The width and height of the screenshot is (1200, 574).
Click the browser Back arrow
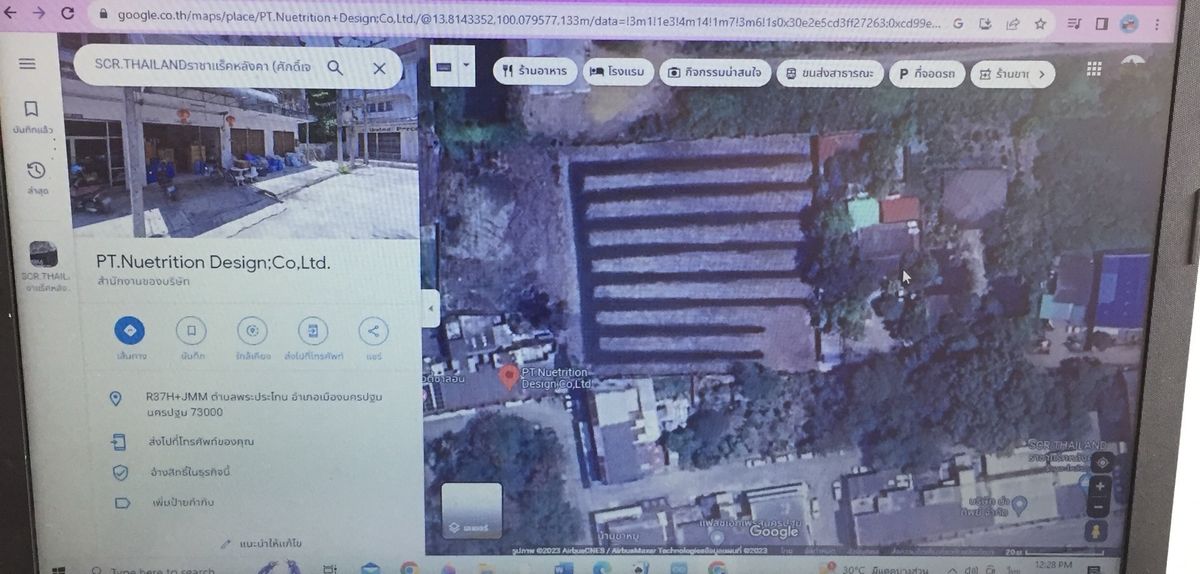tap(11, 12)
